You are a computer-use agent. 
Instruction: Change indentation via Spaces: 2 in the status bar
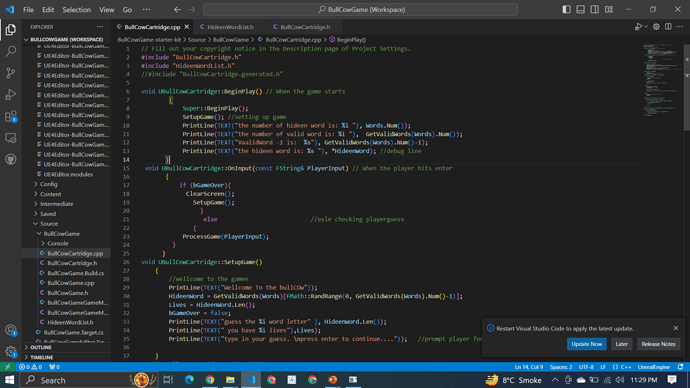pos(561,367)
